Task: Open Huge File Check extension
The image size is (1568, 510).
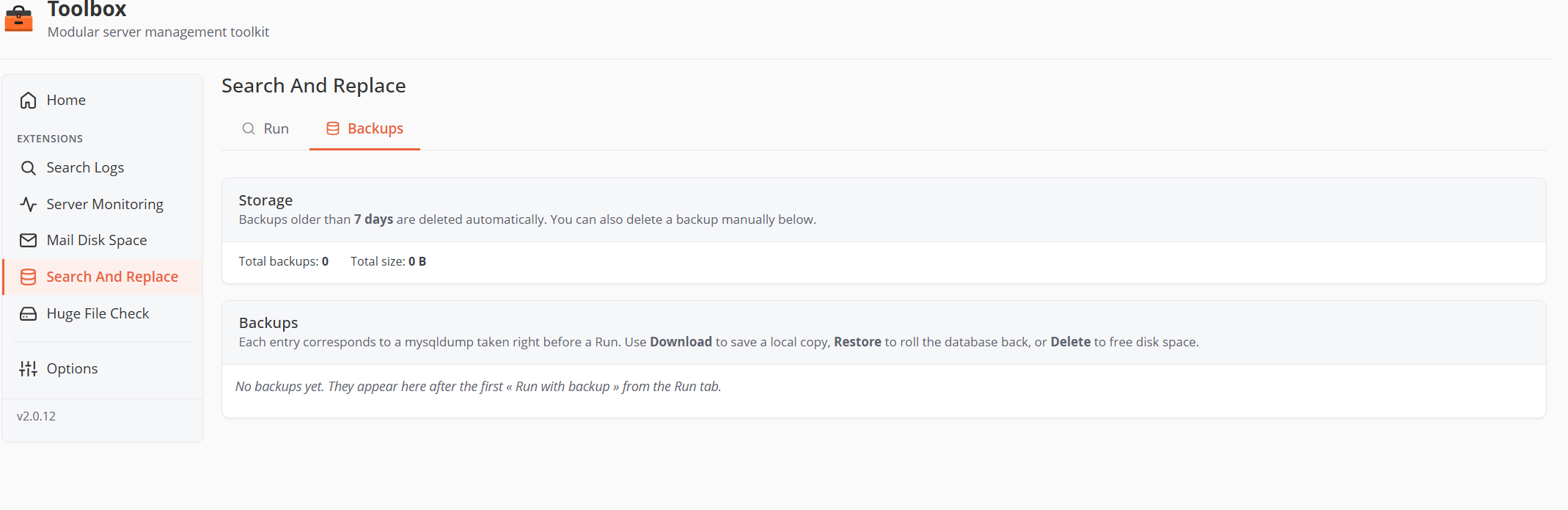Action: pyautogui.click(x=103, y=313)
